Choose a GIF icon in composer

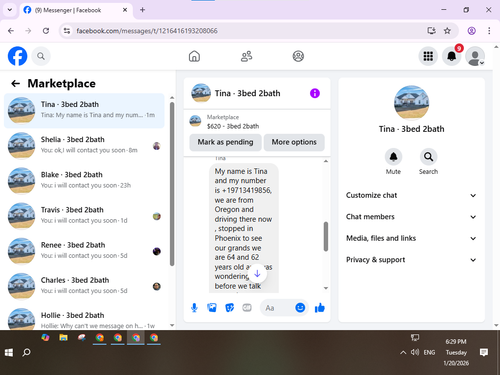[x=247, y=308]
